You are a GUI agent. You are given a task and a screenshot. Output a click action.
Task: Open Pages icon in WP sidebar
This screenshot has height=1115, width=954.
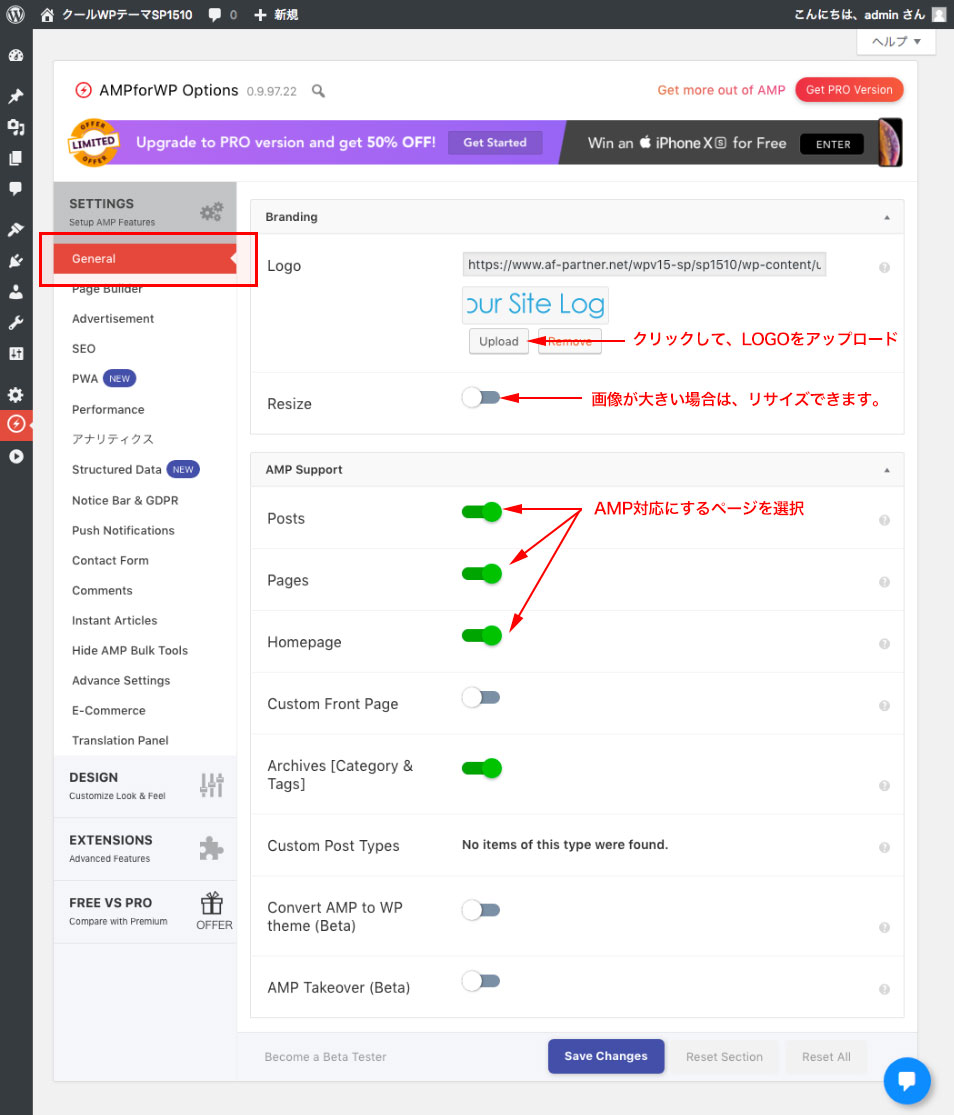[16, 158]
